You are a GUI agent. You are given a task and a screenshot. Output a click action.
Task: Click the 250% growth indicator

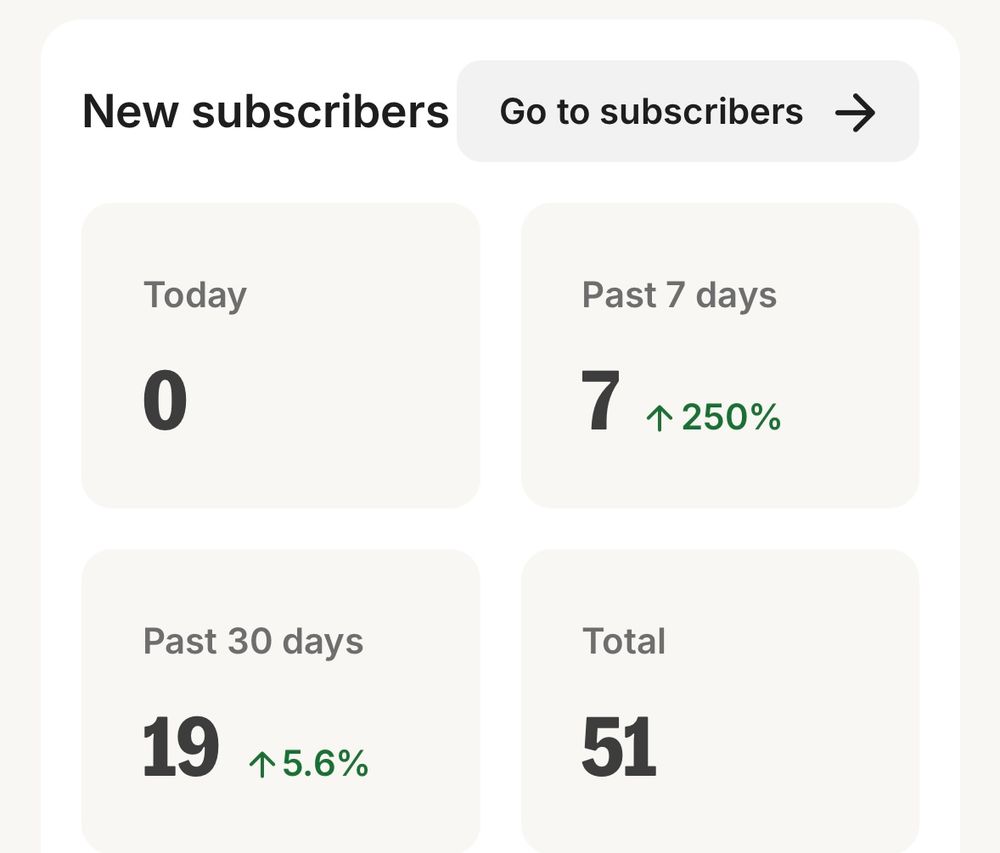(714, 417)
